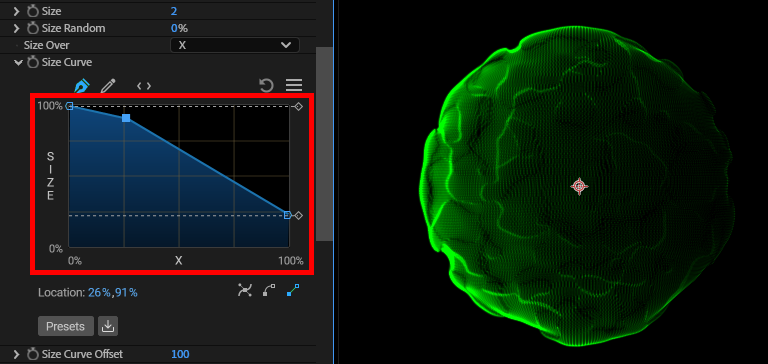This screenshot has height=364, width=768.
Task: Collapse the Size Curve section
Action: (18, 62)
